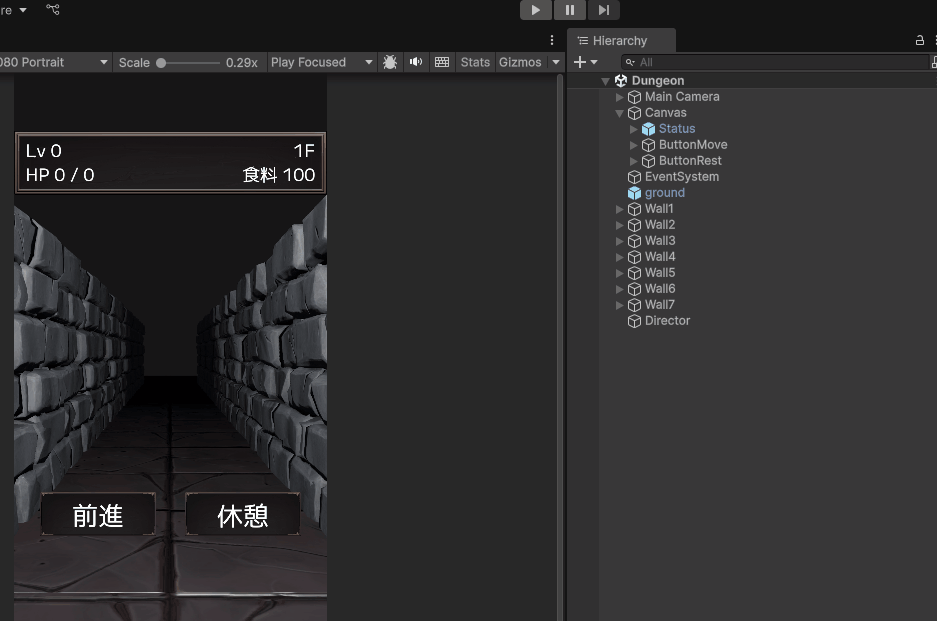This screenshot has width=937, height=621.
Task: Click the 休憩 button in the game
Action: point(243,515)
